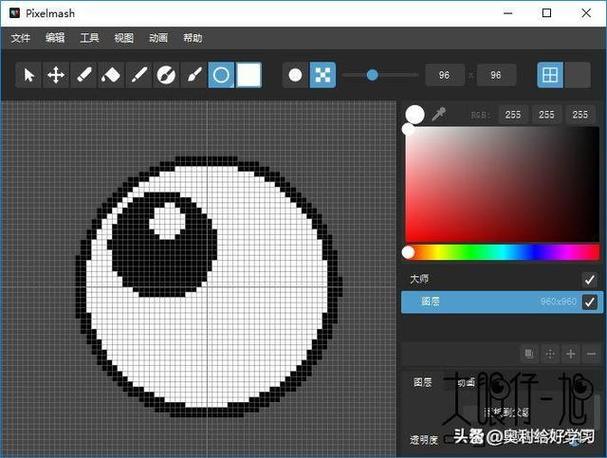Image resolution: width=607 pixels, height=458 pixels.
Task: Edit the red RGB value field
Action: pyautogui.click(x=513, y=115)
